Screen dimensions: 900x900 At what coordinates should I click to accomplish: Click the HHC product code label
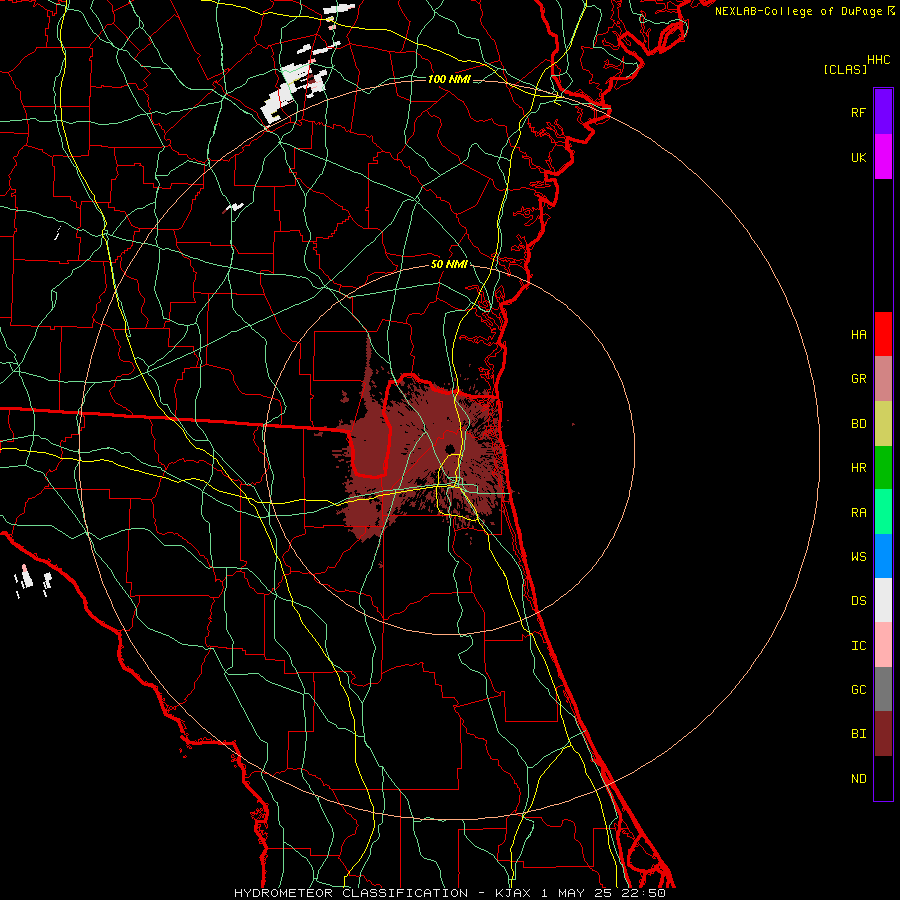(879, 60)
